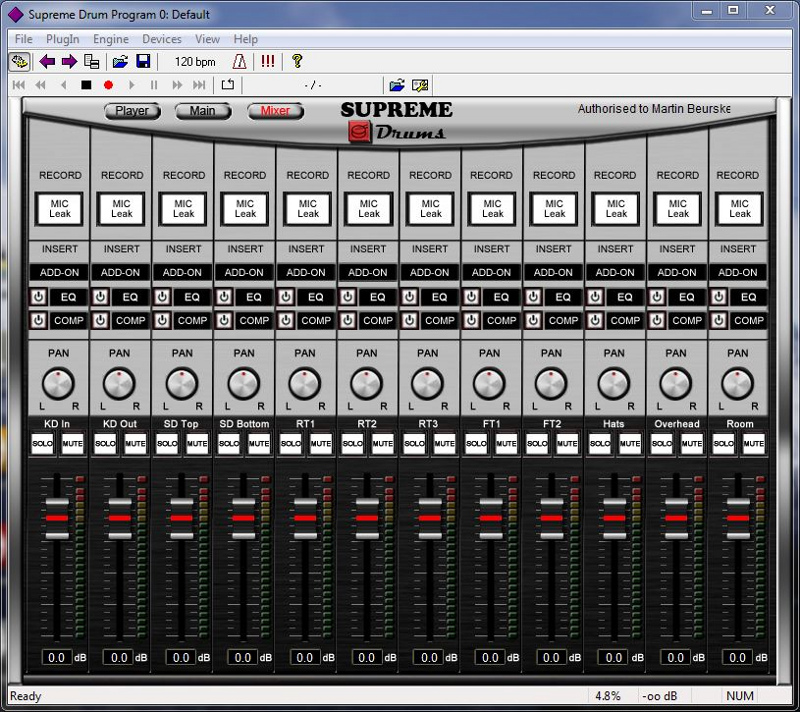Open EQ editor on Overhead channel
Screen dimensions: 800x712
pyautogui.click(x=686, y=297)
